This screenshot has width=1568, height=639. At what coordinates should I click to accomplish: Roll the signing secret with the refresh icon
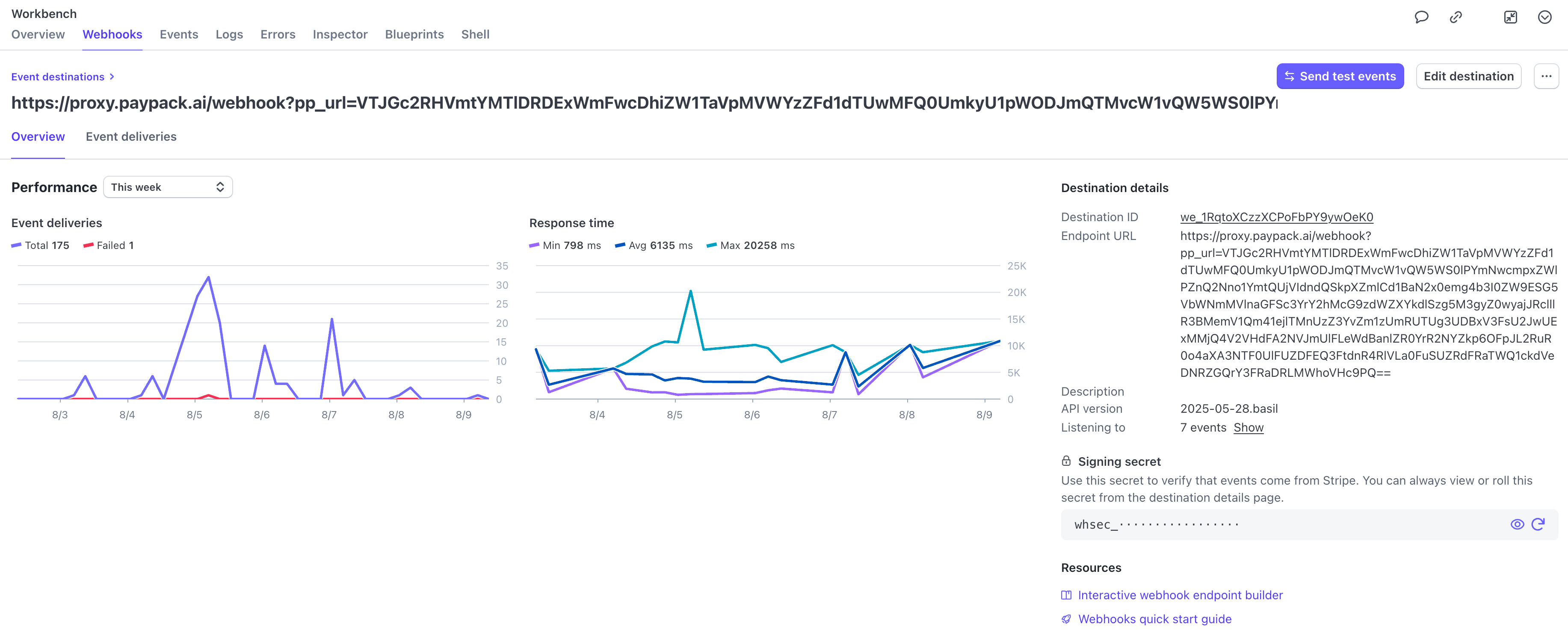(x=1539, y=524)
